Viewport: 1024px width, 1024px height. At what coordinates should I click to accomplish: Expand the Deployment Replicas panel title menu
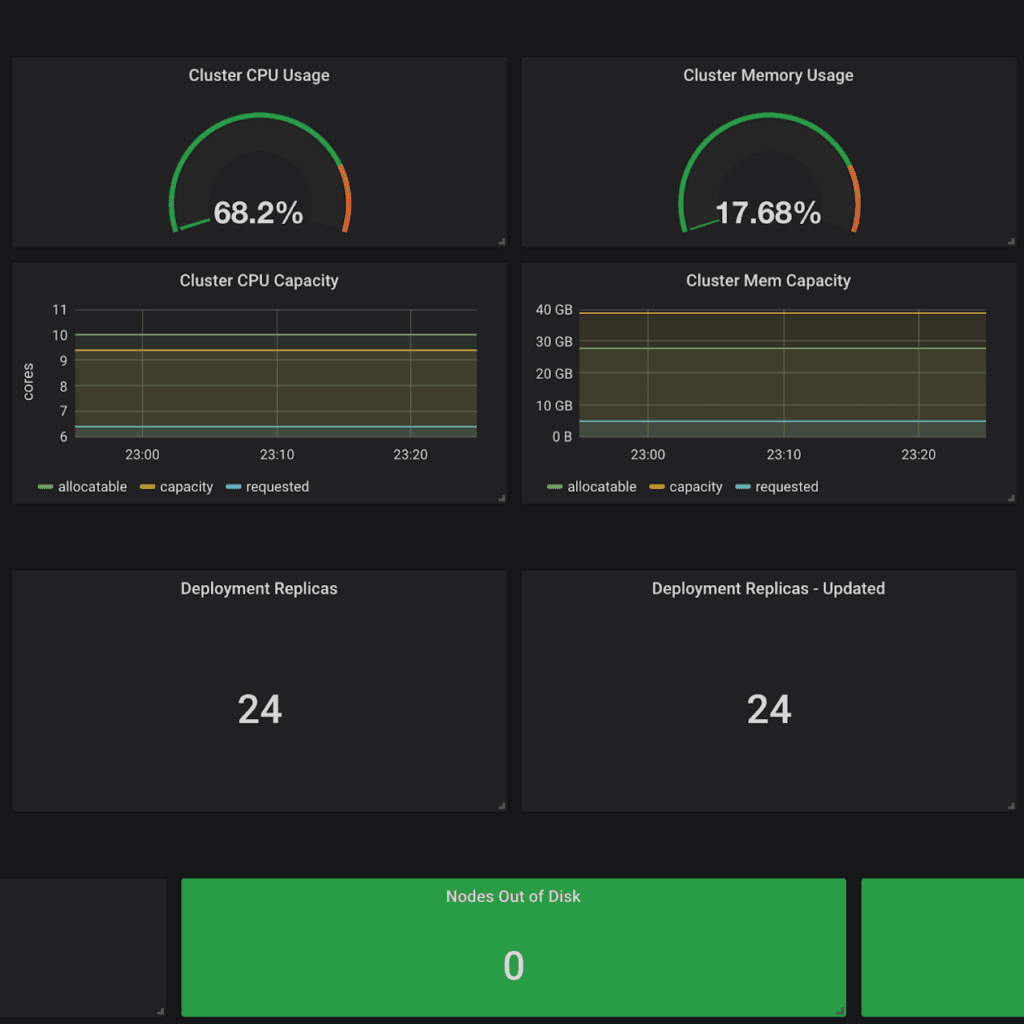tap(259, 589)
